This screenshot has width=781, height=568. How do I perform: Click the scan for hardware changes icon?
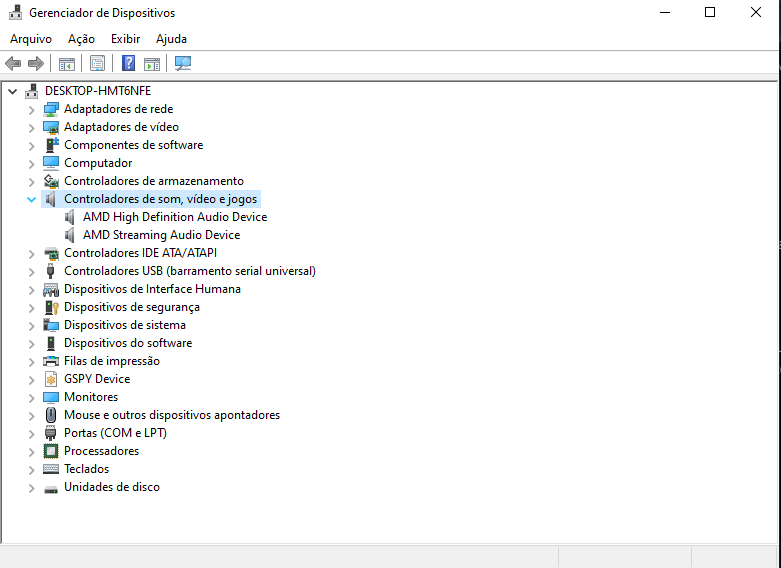pyautogui.click(x=183, y=63)
